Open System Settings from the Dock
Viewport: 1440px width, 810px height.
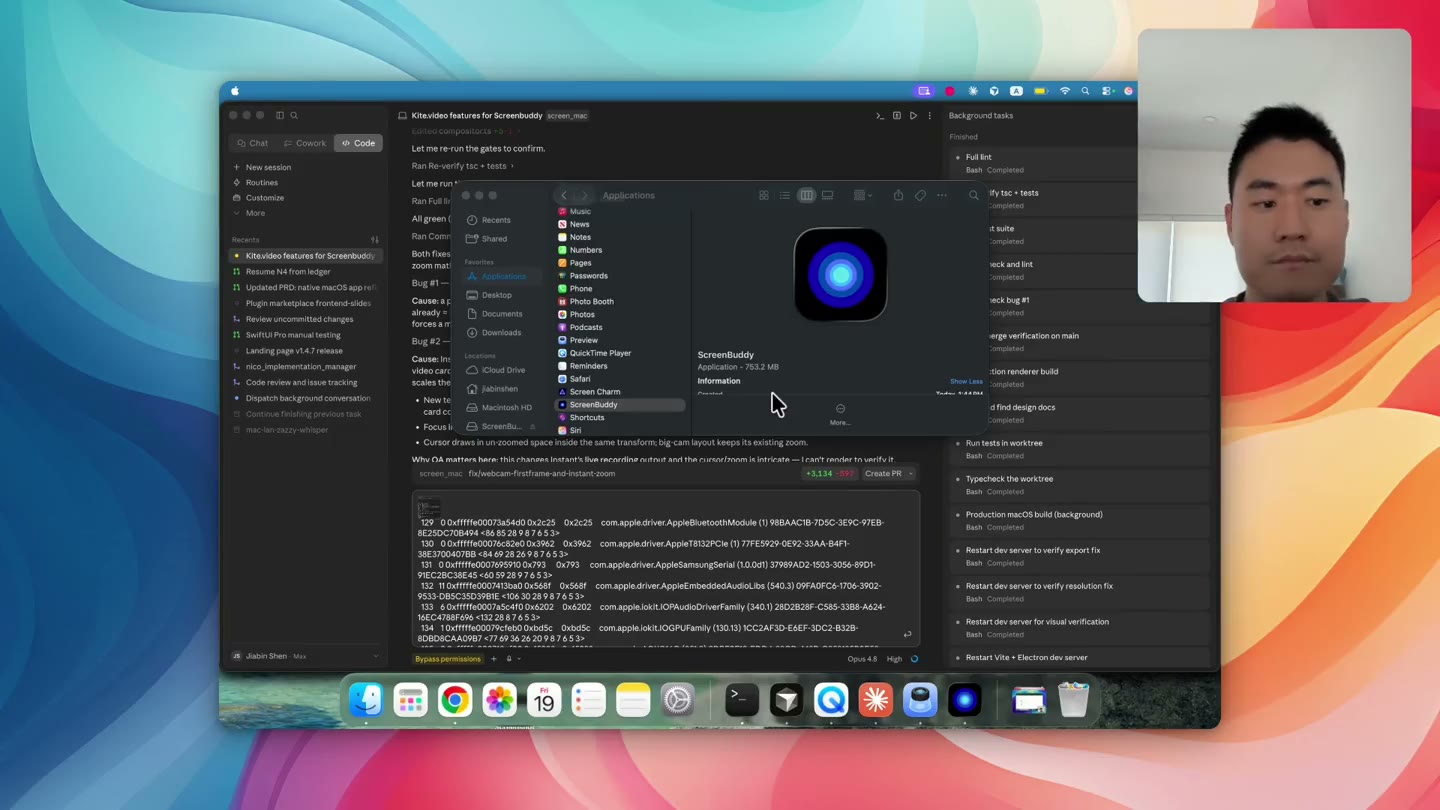click(678, 700)
